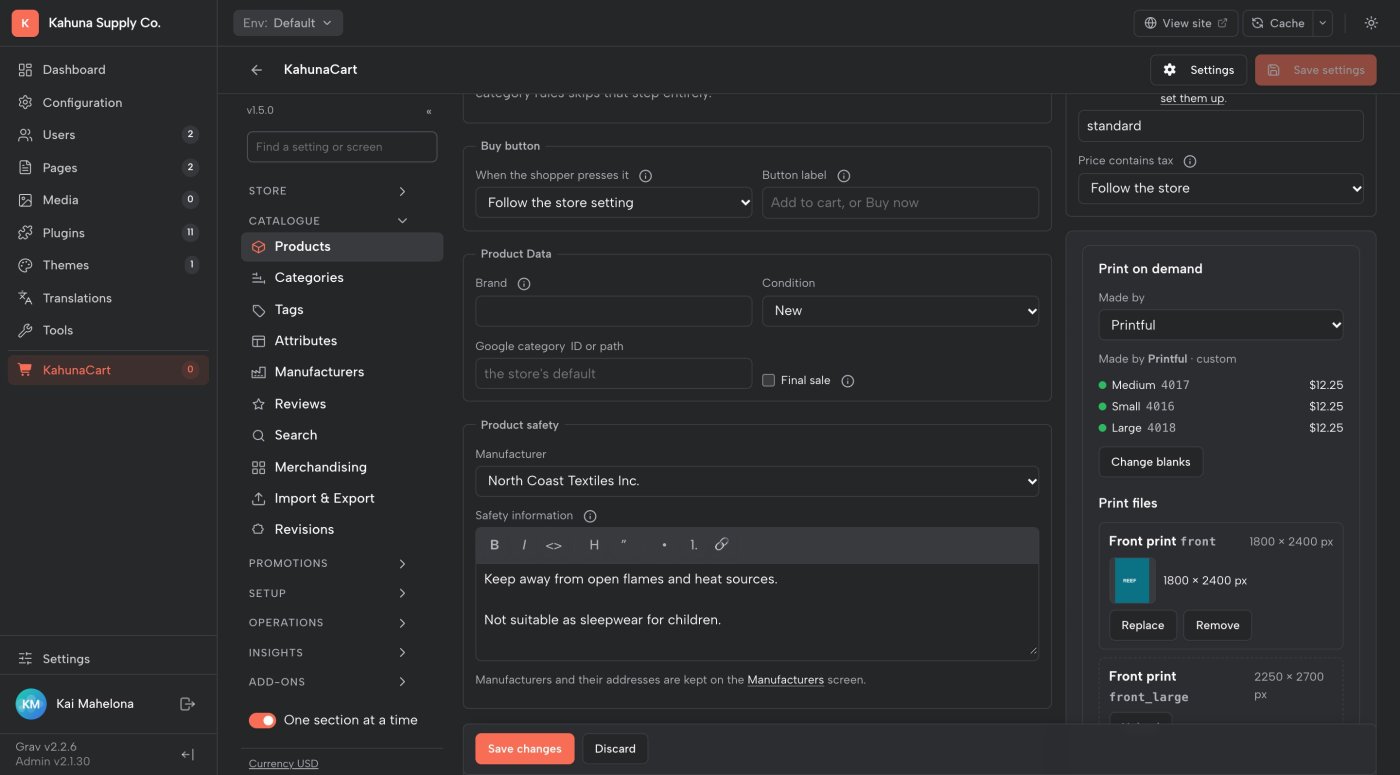Image resolution: width=1400 pixels, height=775 pixels.
Task: Open the Categories menu item
Action: pyautogui.click(x=342, y=278)
